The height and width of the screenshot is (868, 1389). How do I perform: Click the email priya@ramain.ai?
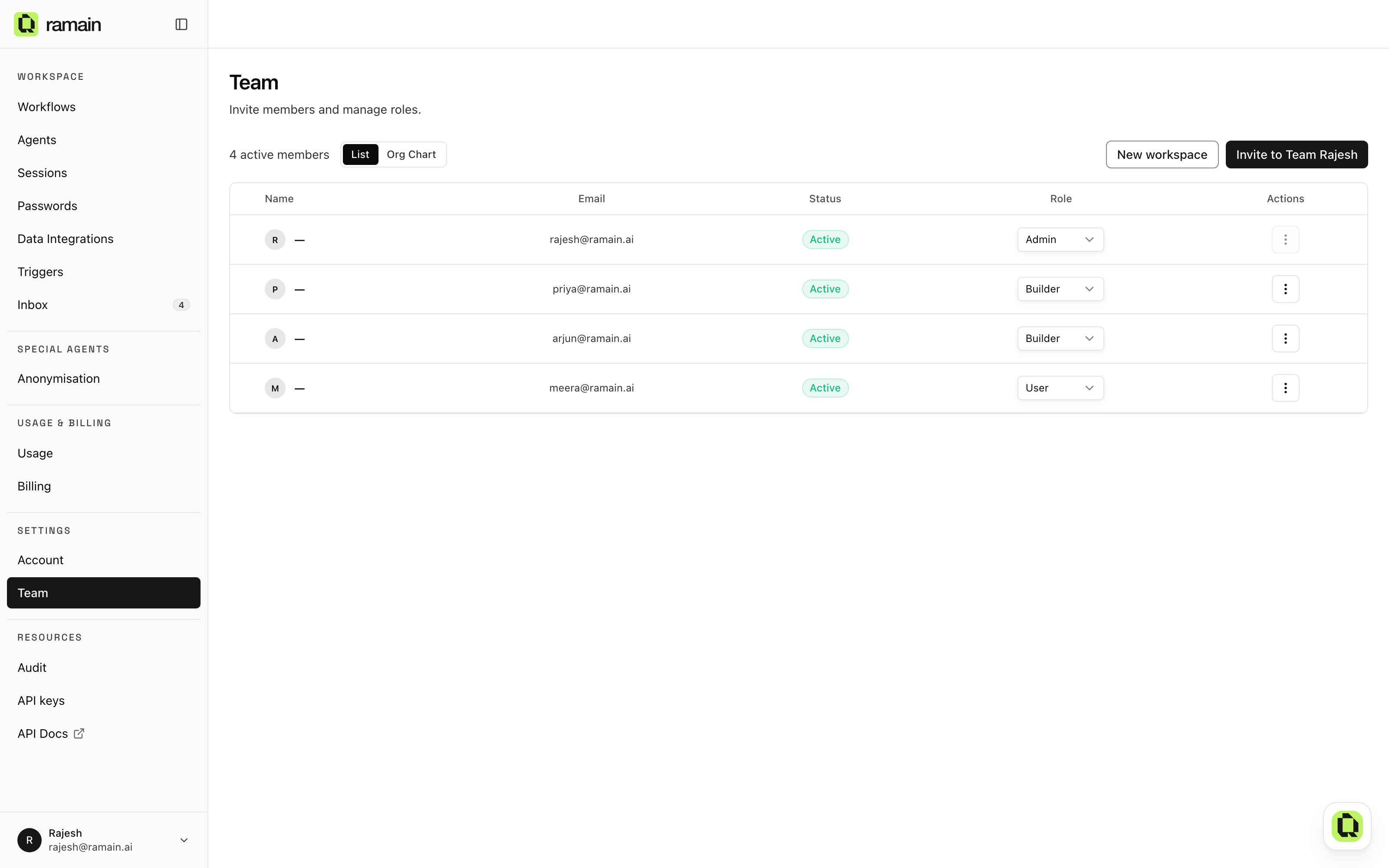pyautogui.click(x=591, y=289)
